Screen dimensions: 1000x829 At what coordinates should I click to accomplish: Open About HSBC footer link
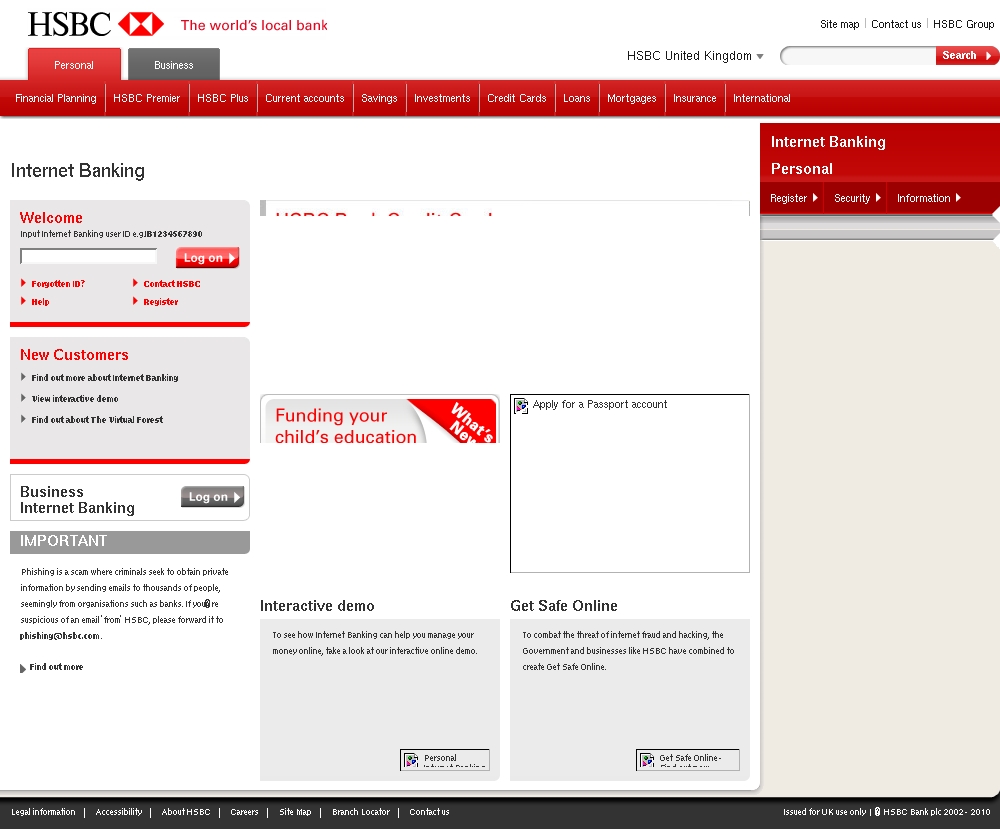tap(186, 812)
